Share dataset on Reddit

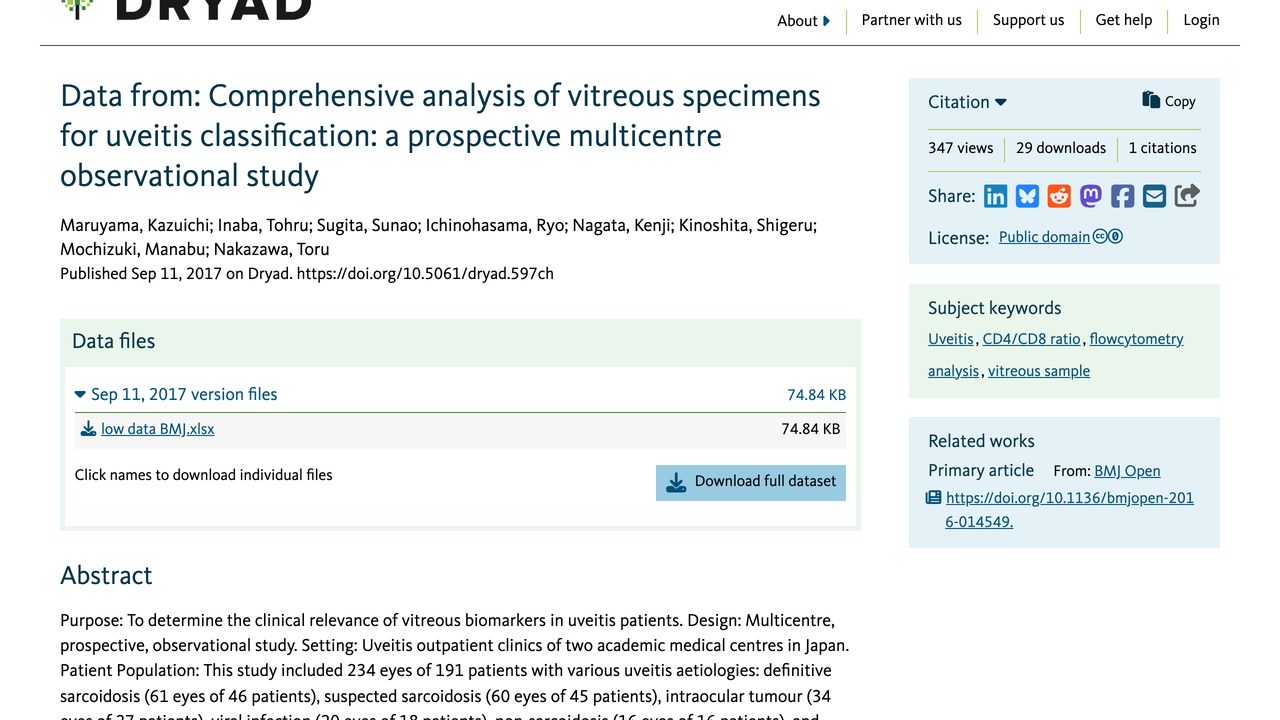coord(1059,196)
